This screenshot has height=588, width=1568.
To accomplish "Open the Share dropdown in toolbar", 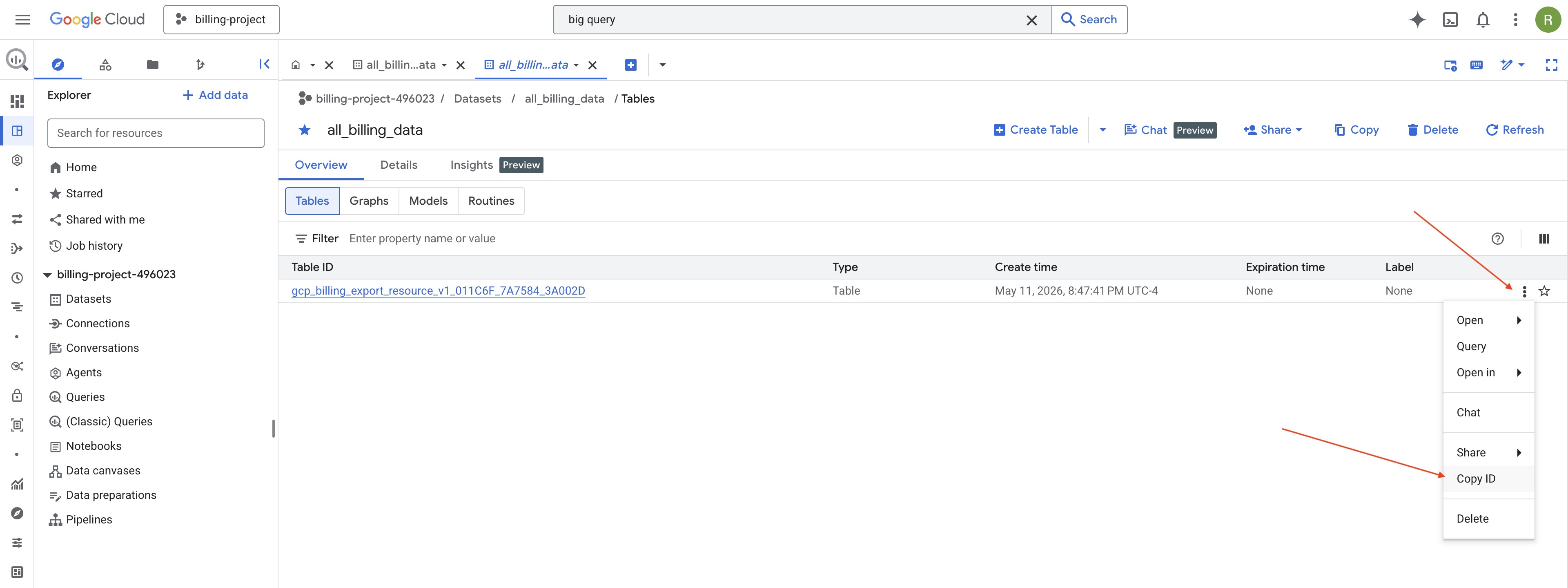I will (1272, 130).
